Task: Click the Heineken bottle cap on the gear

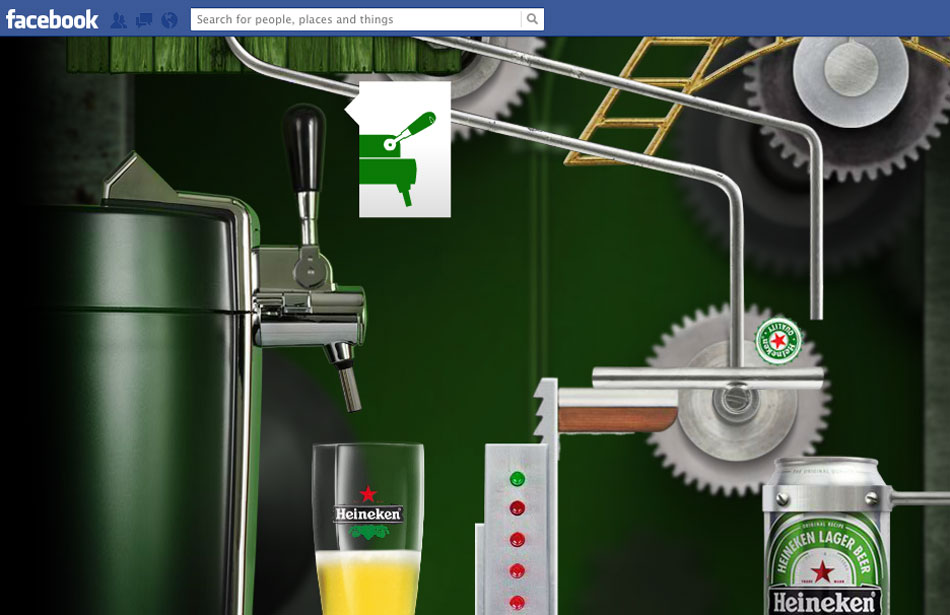Action: click(778, 341)
